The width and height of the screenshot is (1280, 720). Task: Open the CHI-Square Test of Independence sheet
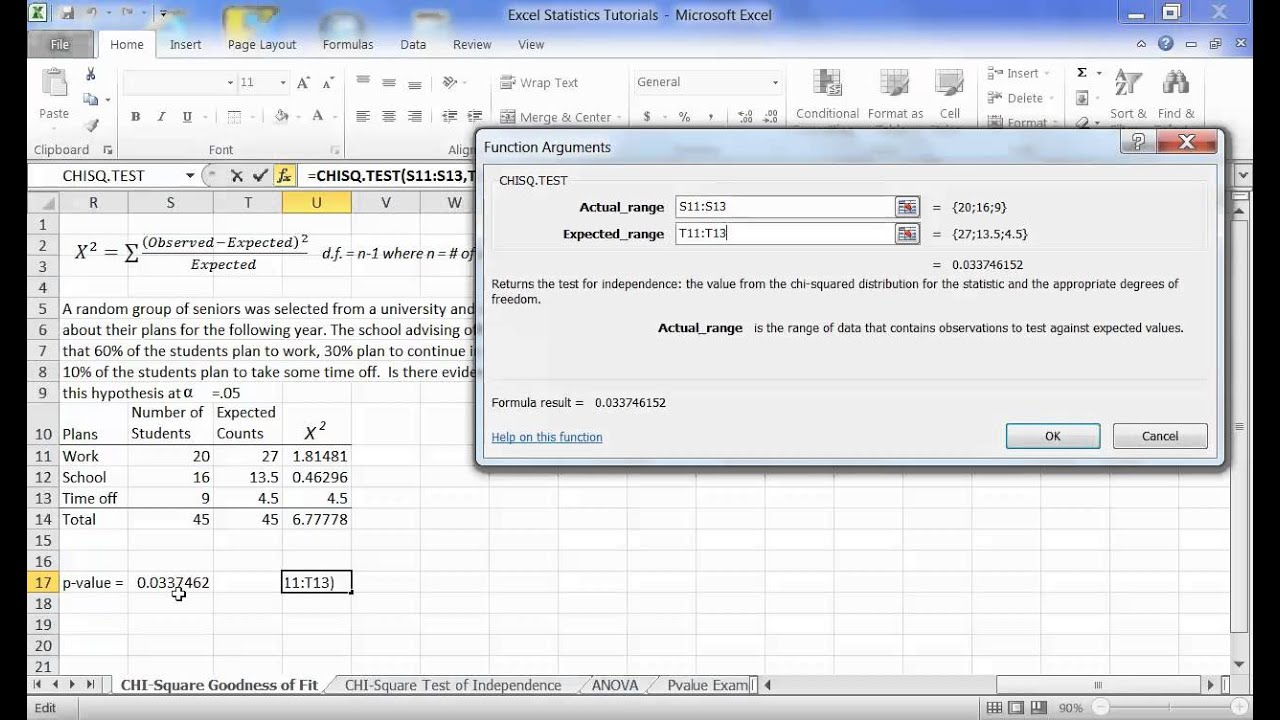point(453,685)
